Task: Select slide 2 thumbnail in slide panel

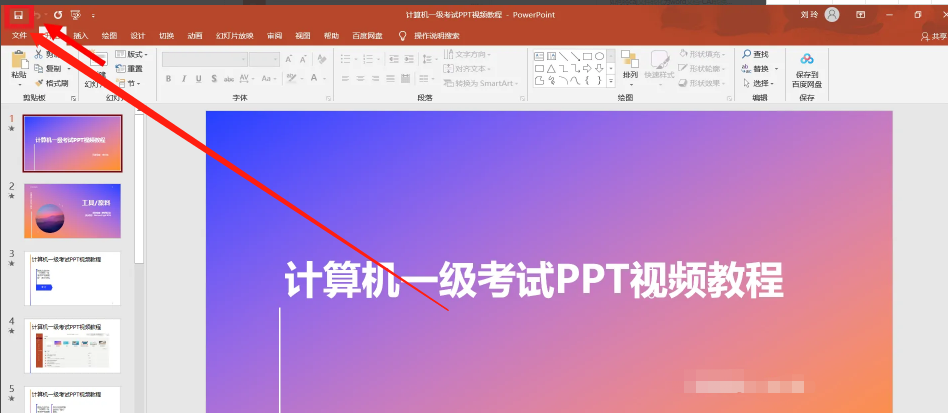Action: (72, 210)
